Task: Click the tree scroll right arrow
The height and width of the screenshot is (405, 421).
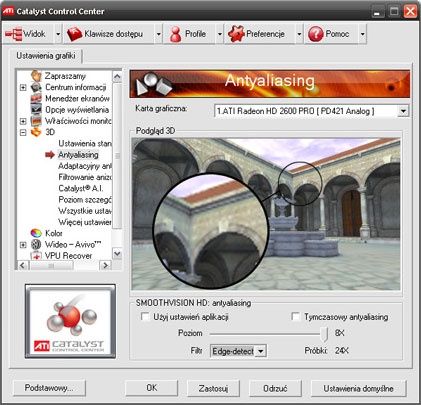Action: coord(106,265)
